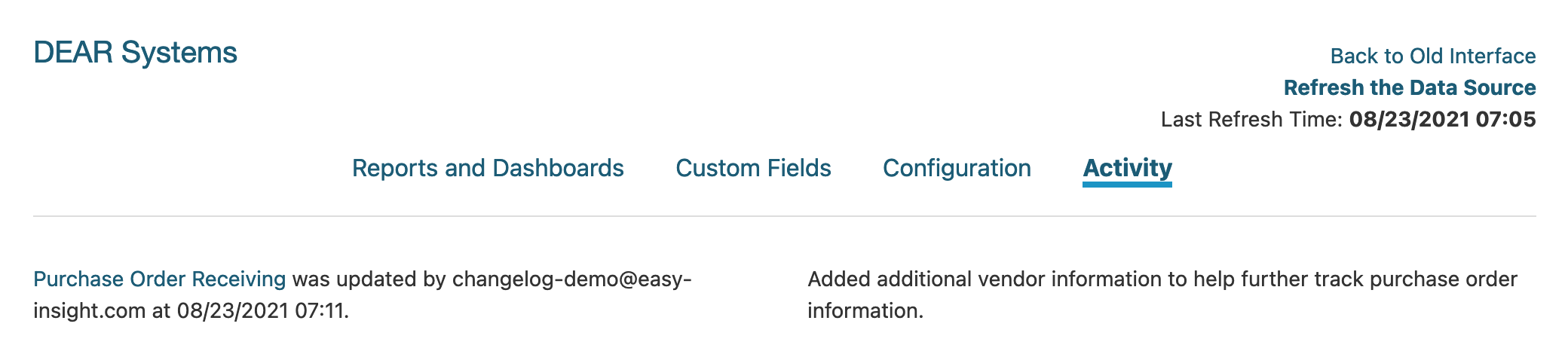Screen dimensions: 1568x345
Task: Click the 08/23/2021 07:11 update timestamp
Action: coord(262,310)
